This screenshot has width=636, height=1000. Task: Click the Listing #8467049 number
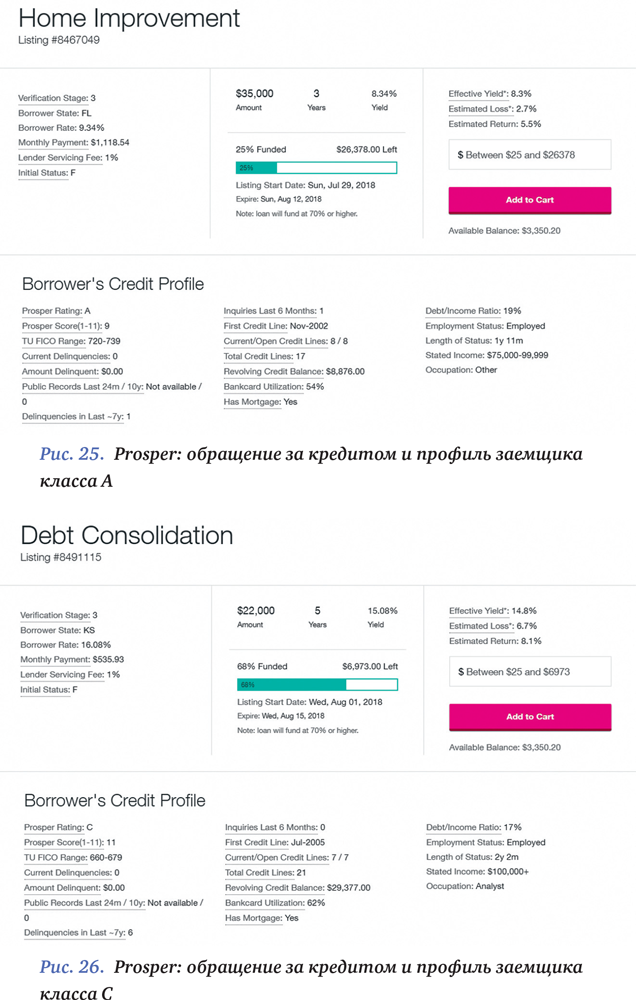coord(59,41)
